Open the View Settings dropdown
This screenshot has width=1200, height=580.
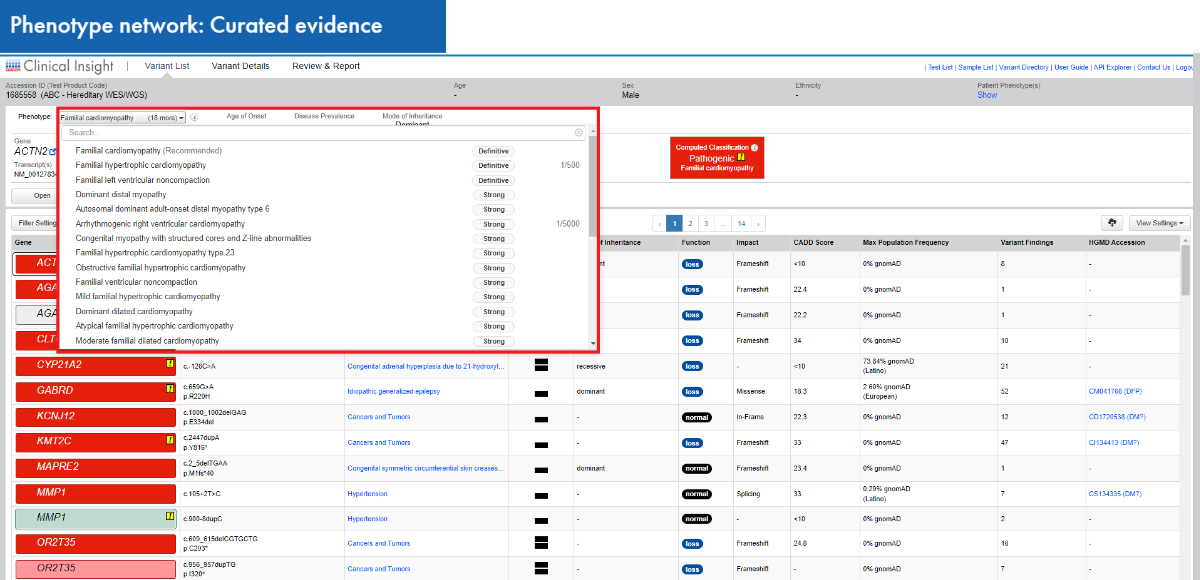pos(1160,223)
